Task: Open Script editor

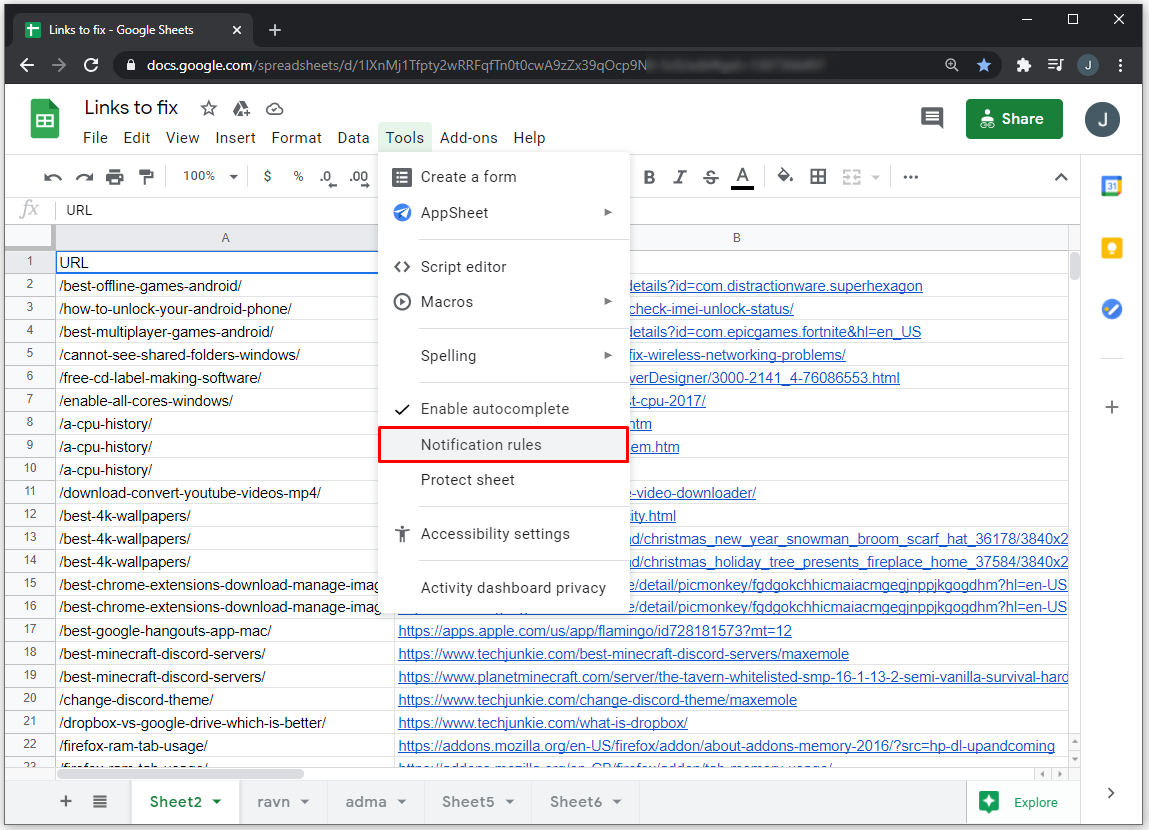Action: click(x=504, y=267)
